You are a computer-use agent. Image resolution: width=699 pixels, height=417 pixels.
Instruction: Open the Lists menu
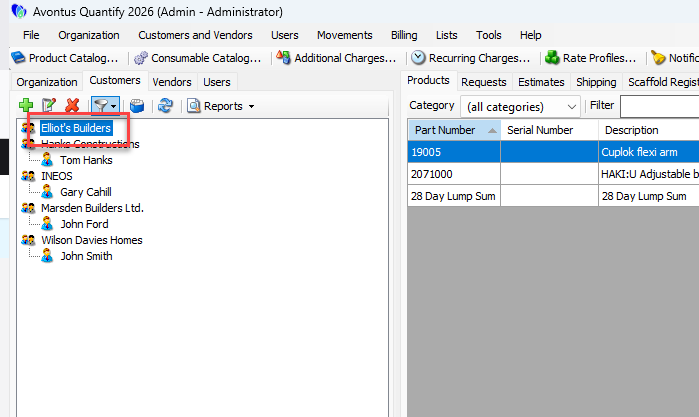[x=447, y=35]
